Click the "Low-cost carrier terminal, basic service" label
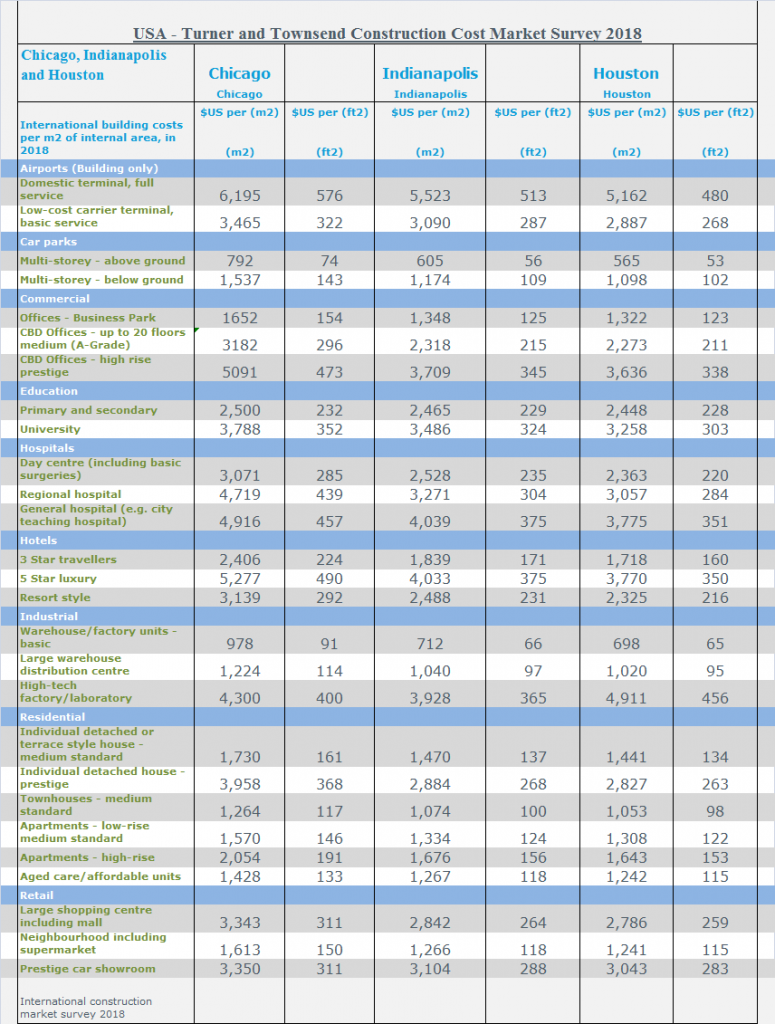Viewport: 775px width, 1024px height. click(97, 216)
